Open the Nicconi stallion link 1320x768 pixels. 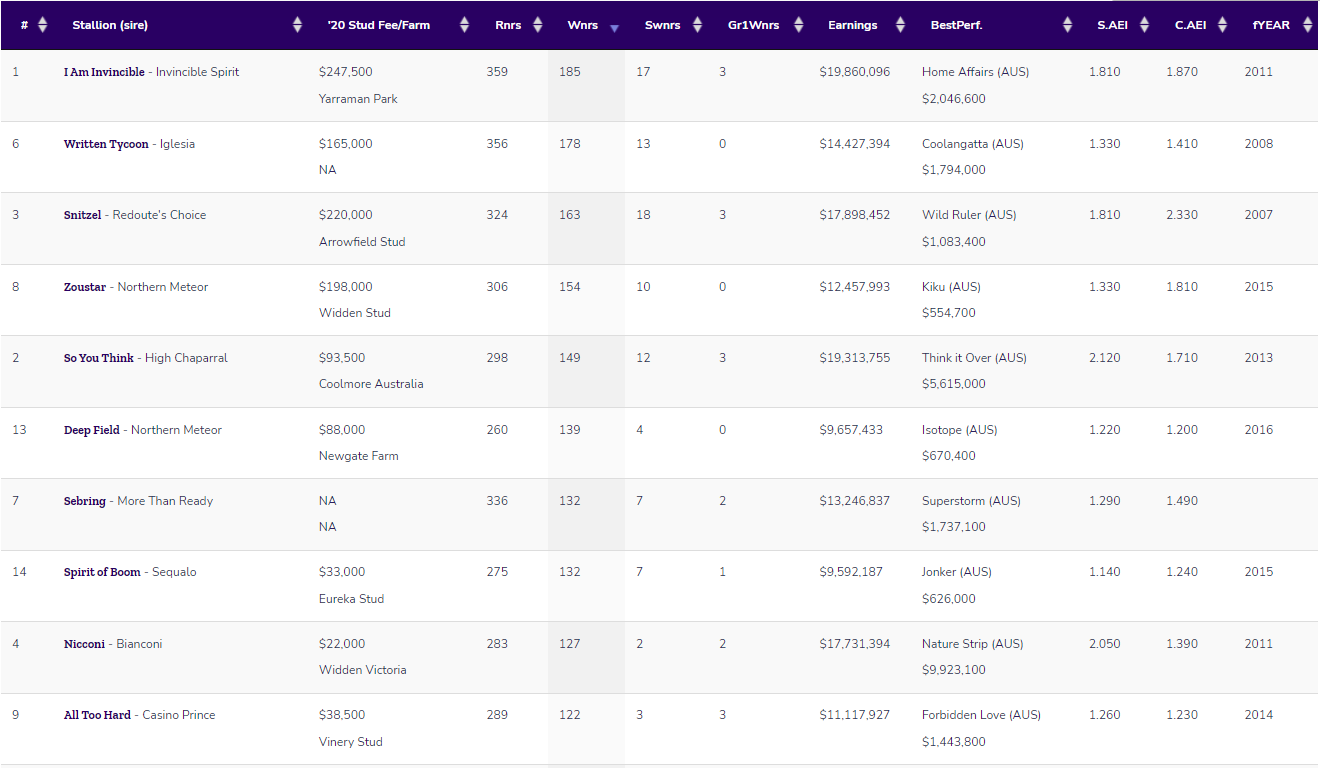tap(84, 644)
